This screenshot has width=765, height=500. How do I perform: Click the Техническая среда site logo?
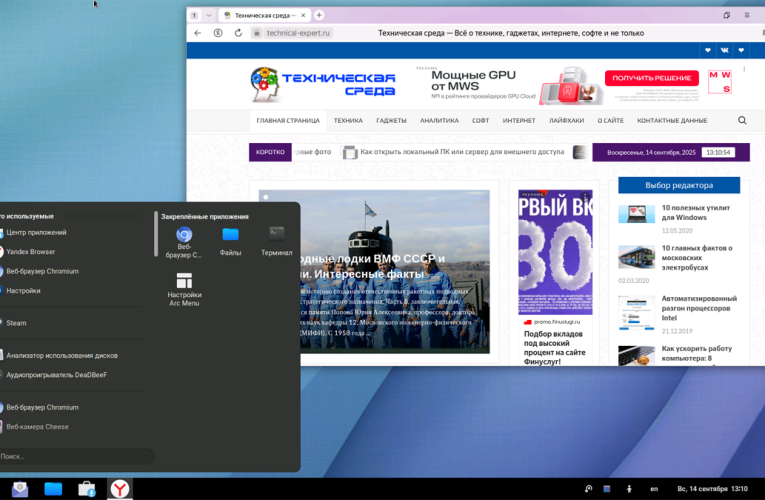click(322, 84)
